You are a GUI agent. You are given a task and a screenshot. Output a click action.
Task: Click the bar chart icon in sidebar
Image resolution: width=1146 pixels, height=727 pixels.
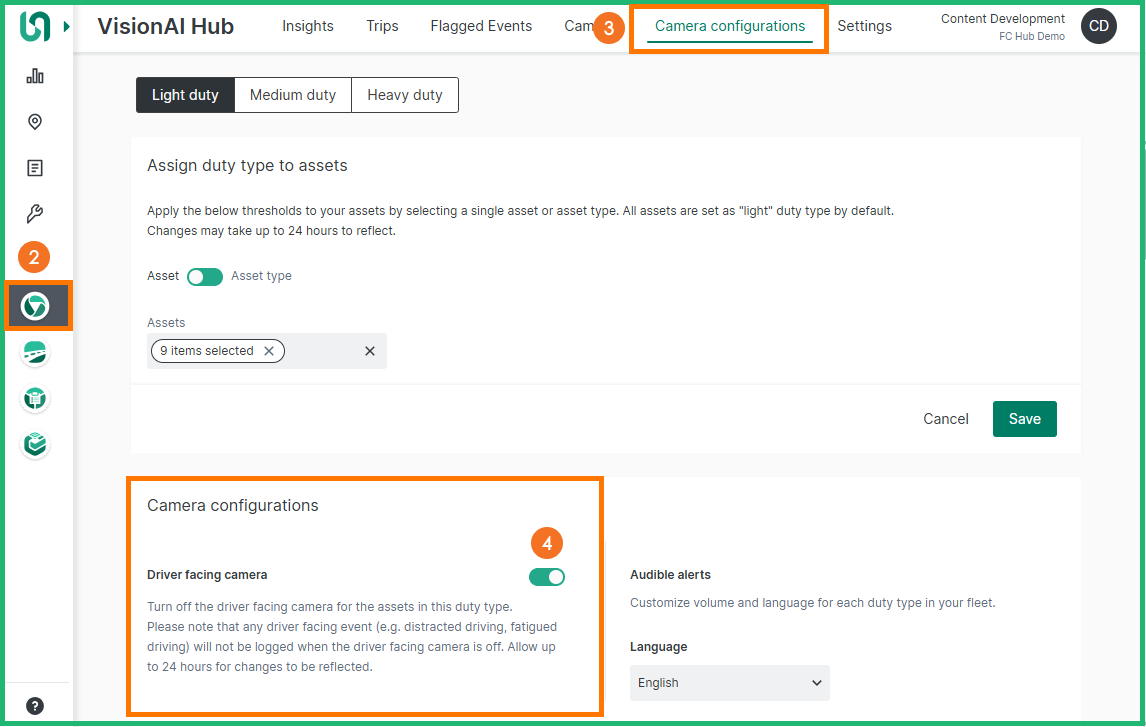click(35, 76)
